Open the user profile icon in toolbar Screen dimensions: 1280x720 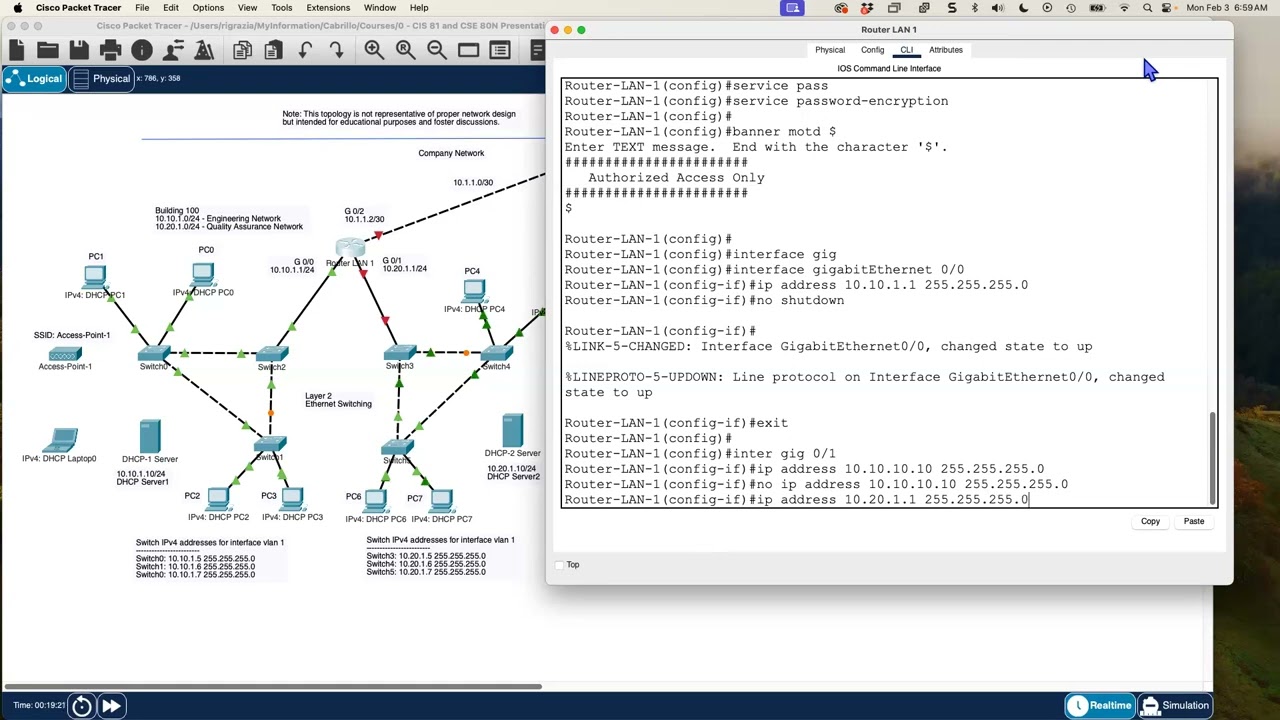[173, 50]
